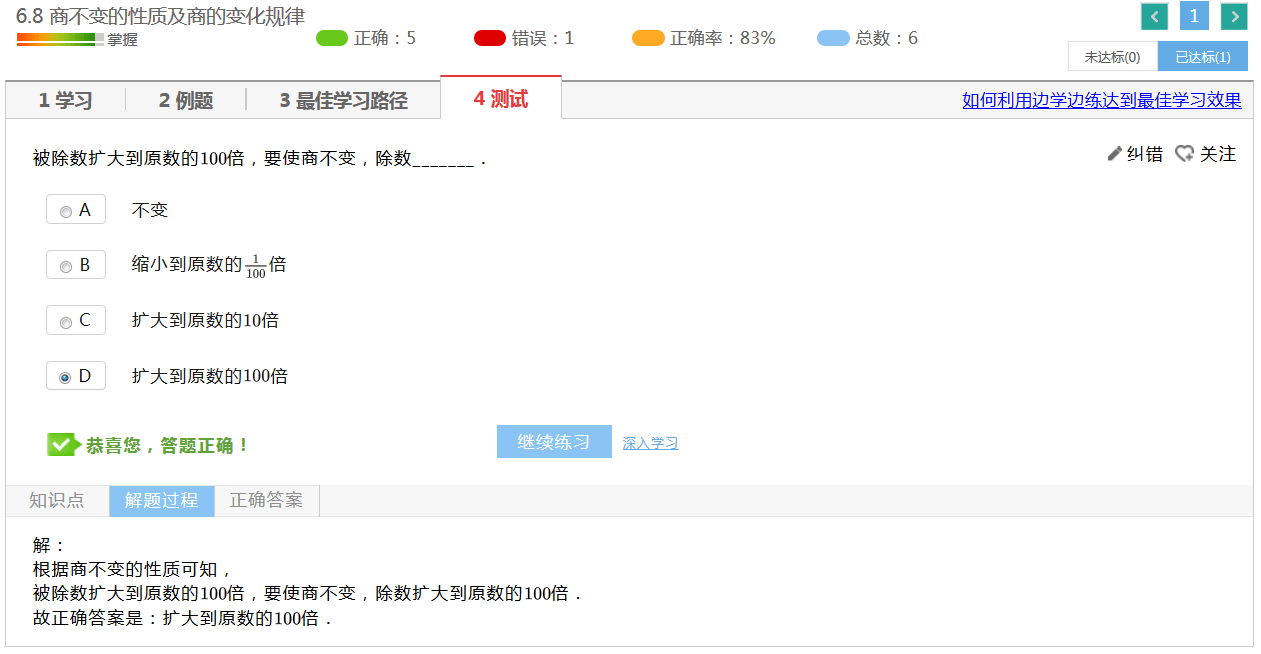Click the next question arrow icon
This screenshot has width=1261, height=654.
point(1234,17)
